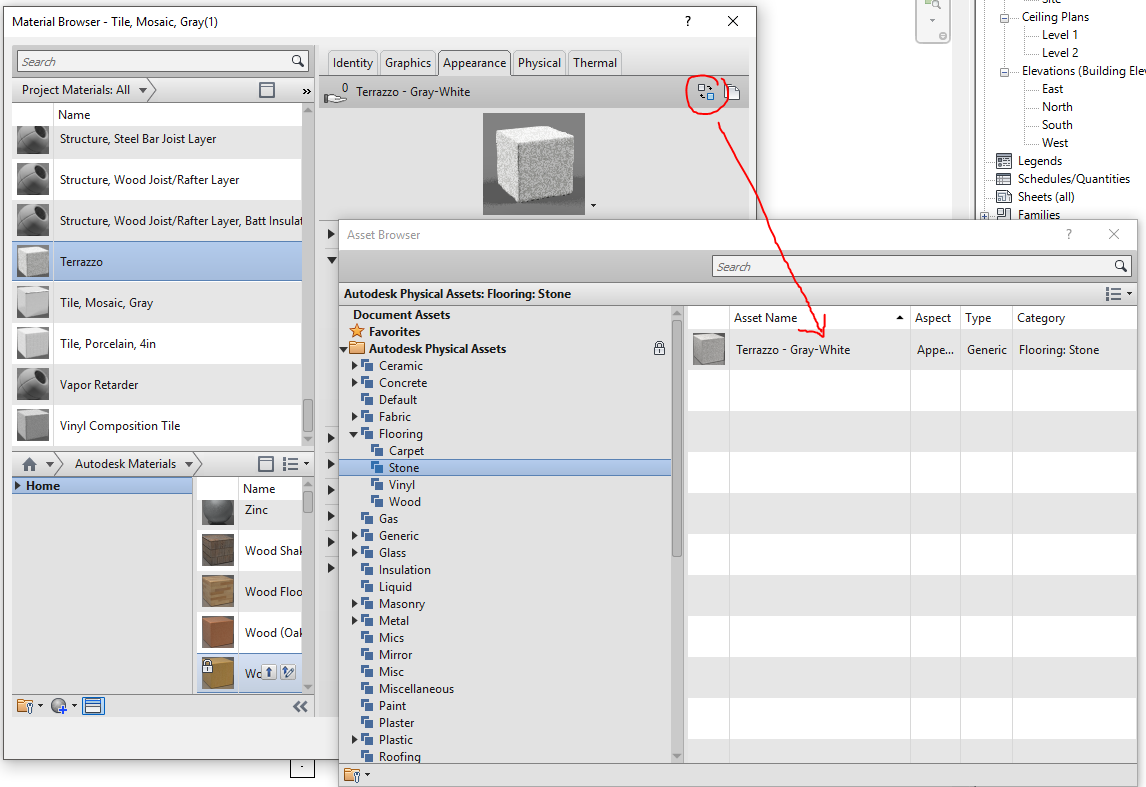Switch to the Identity tab
The height and width of the screenshot is (787, 1146).
click(352, 63)
